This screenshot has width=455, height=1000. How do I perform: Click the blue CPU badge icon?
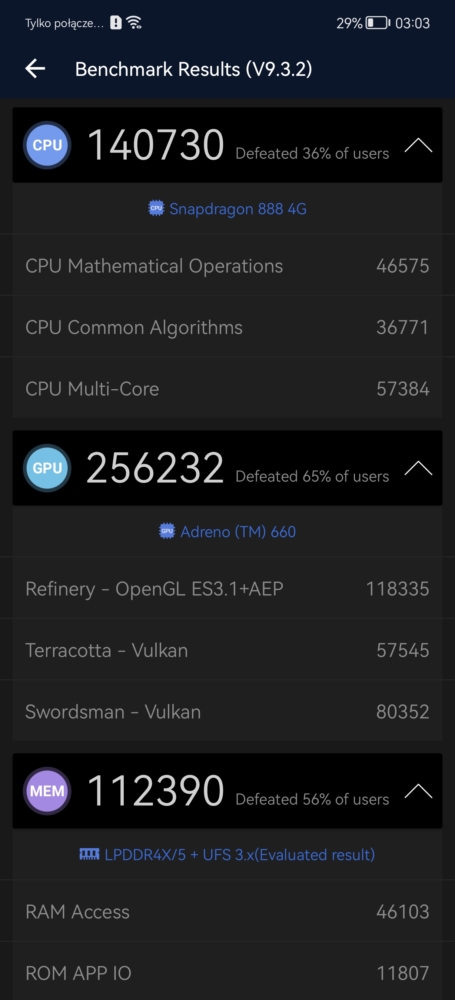[47, 145]
